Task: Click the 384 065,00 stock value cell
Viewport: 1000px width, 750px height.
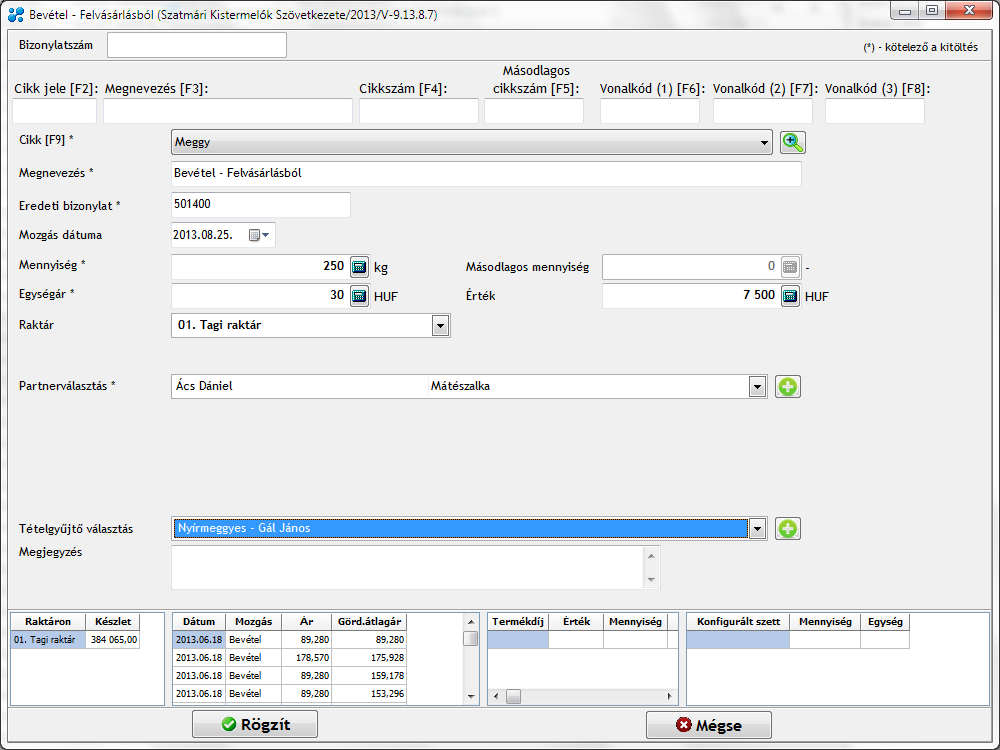Action: pos(113,640)
